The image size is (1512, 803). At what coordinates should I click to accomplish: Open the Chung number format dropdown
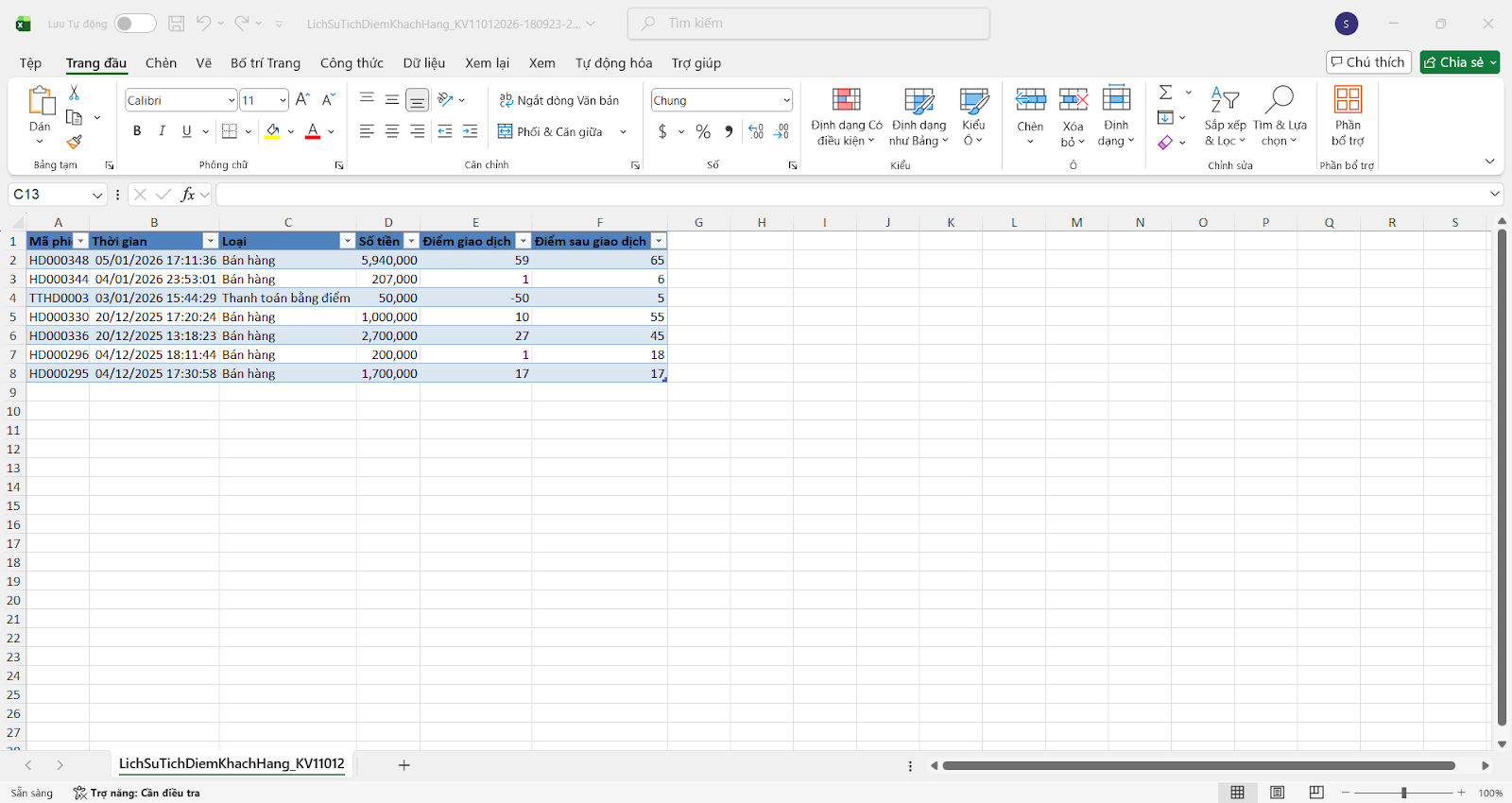coord(786,100)
